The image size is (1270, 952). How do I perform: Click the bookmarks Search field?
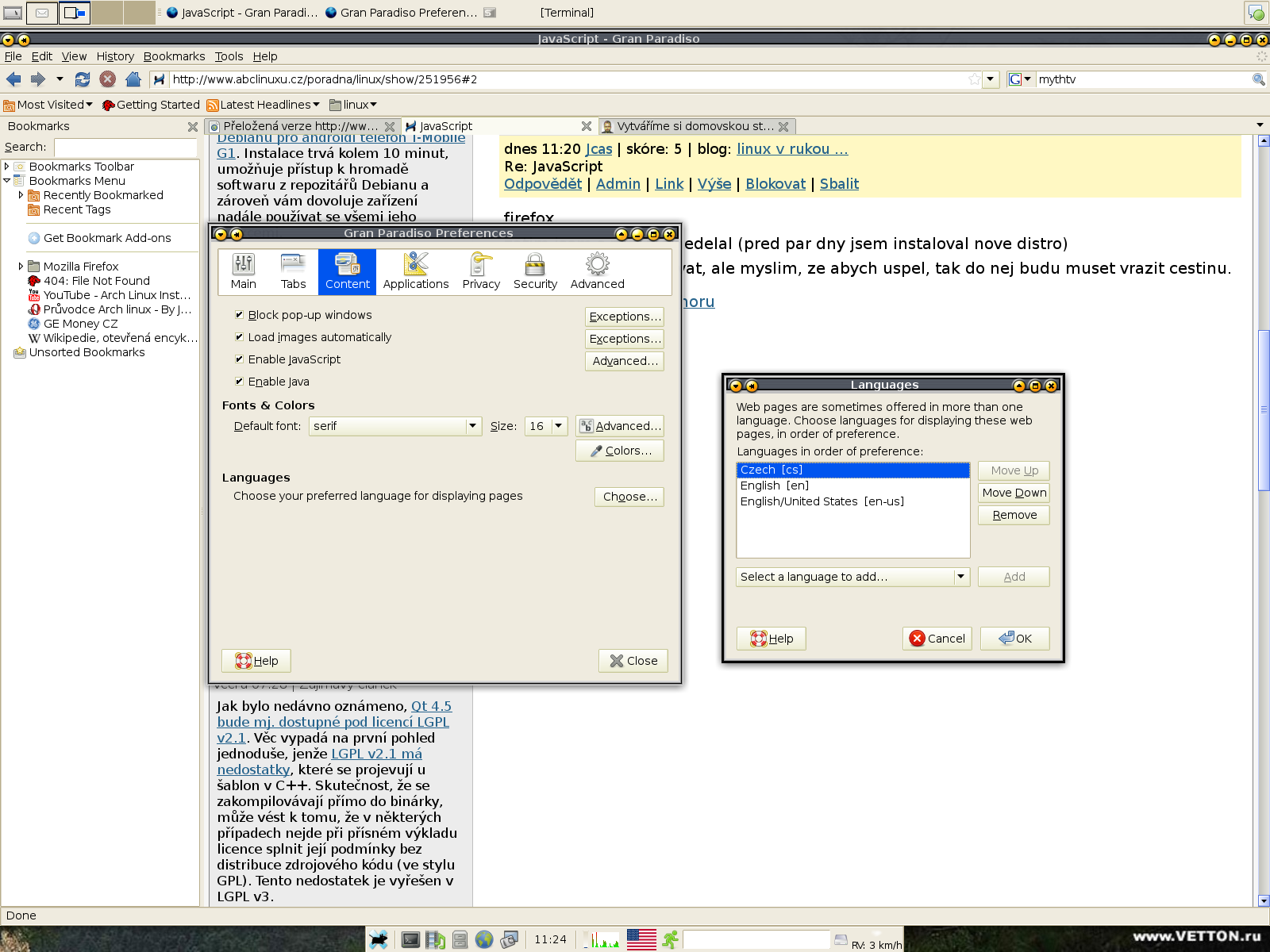[125, 148]
